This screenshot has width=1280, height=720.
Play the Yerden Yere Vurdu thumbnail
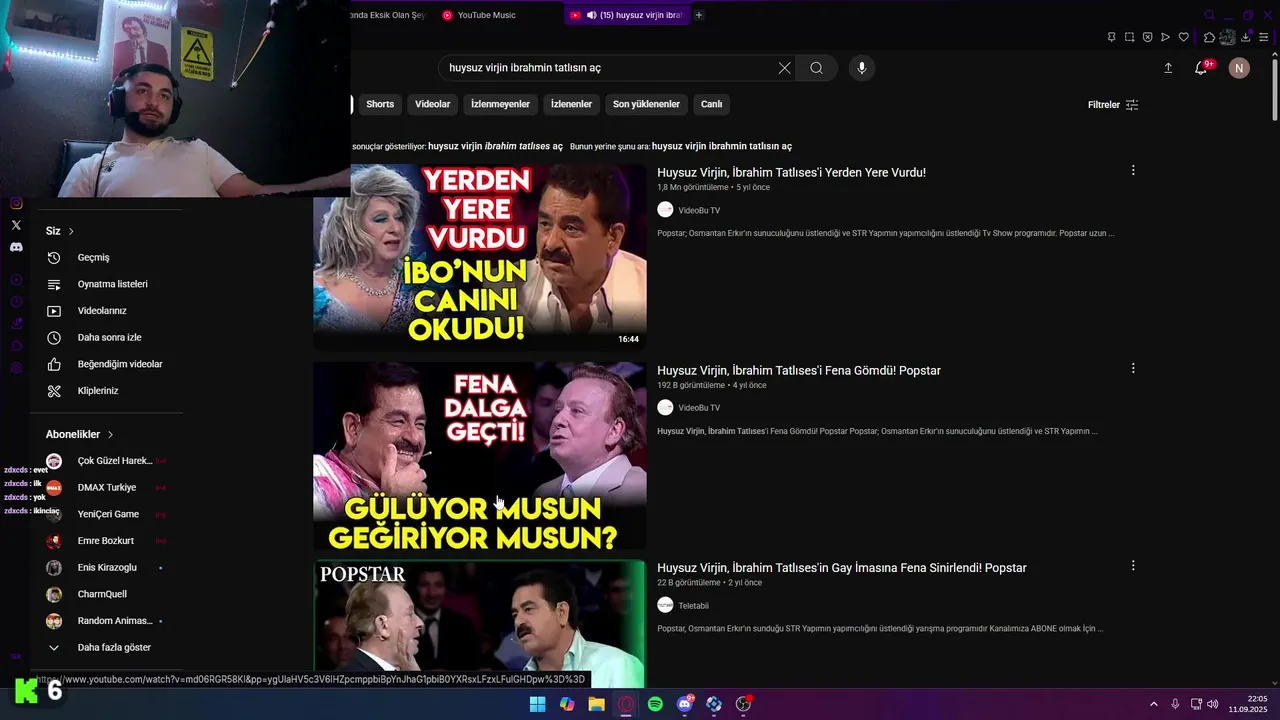click(x=480, y=257)
